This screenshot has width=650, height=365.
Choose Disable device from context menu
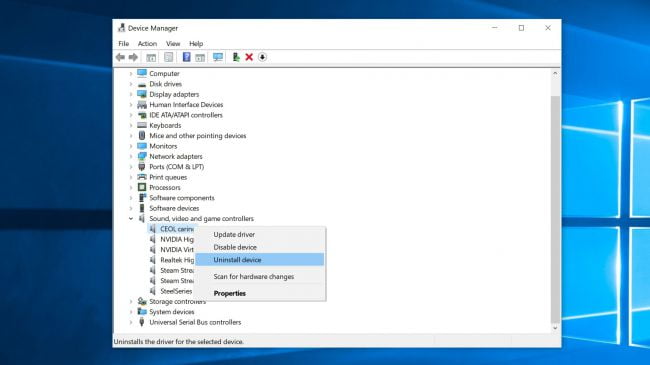260,247
